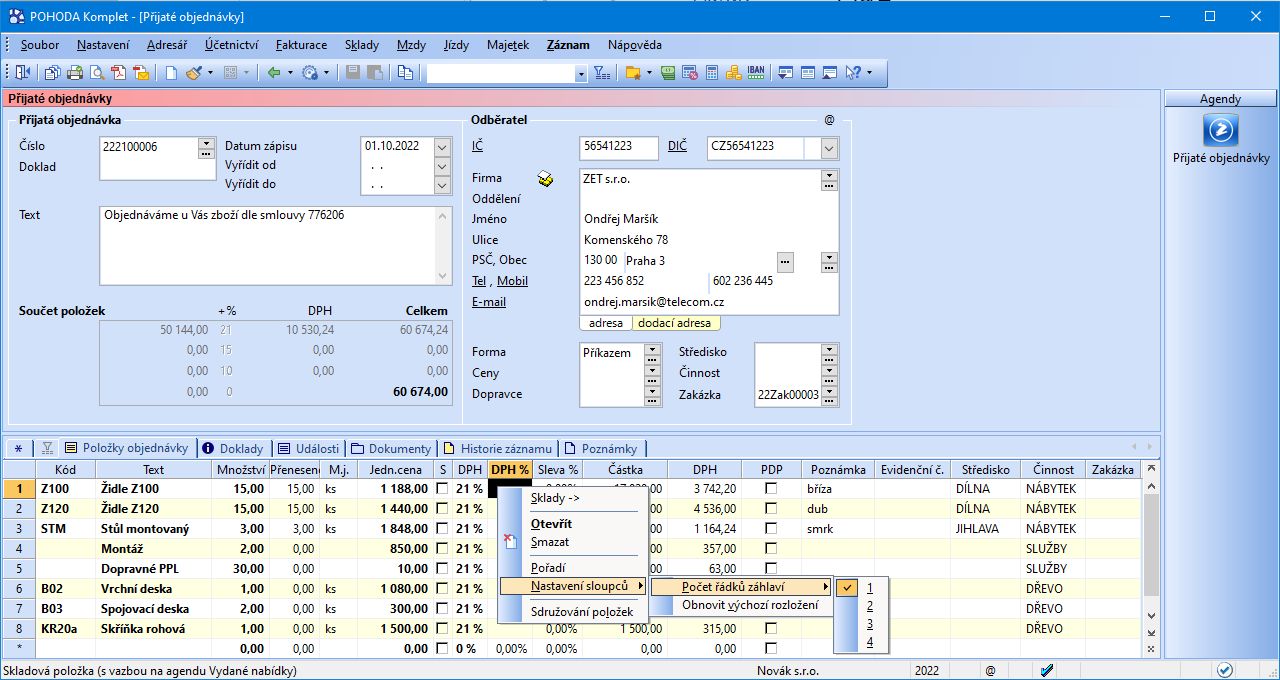Click the duplicate record icon in toolbar
1280x680 pixels.
coord(405,72)
